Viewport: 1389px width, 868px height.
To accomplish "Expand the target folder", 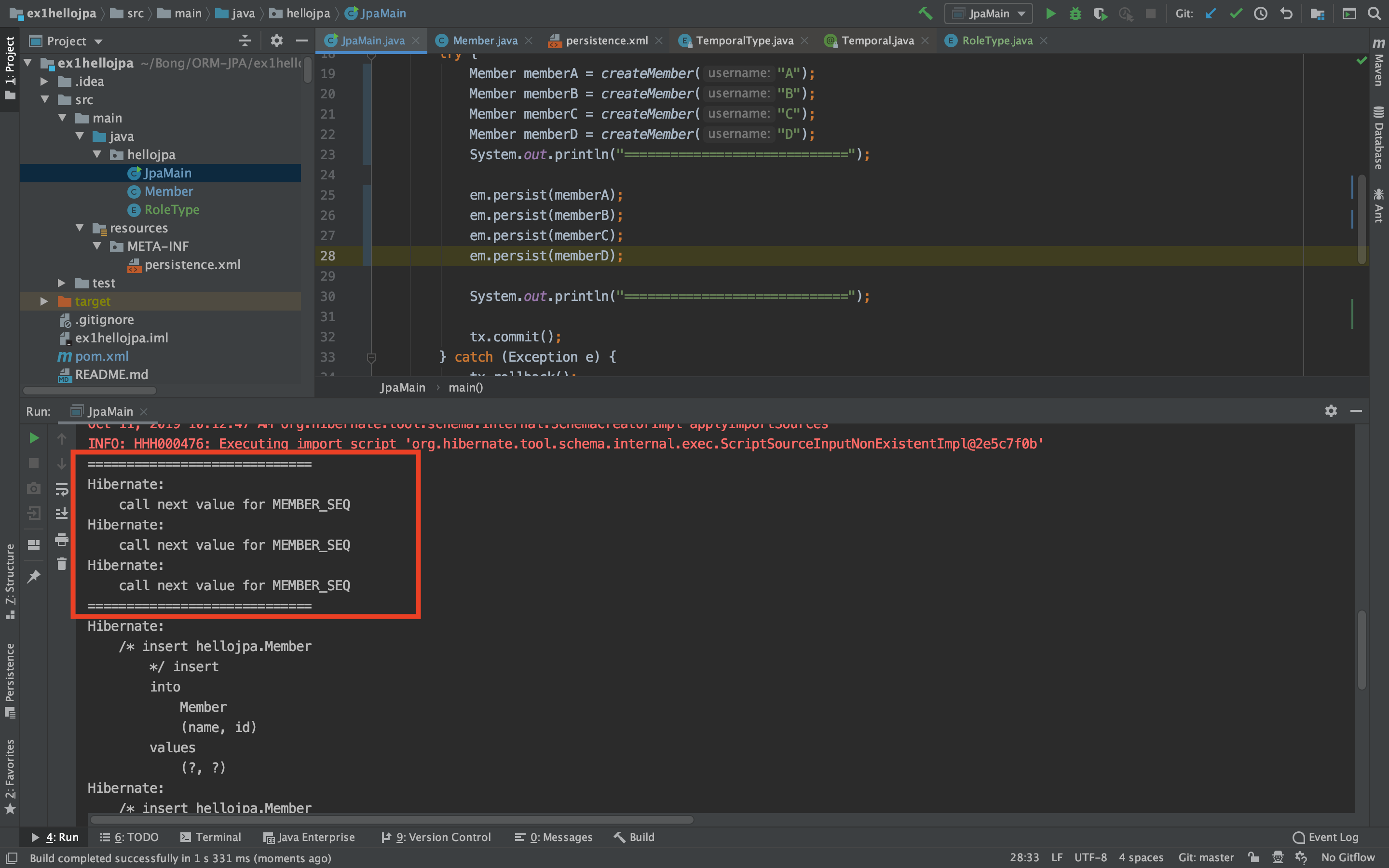I will (x=44, y=301).
